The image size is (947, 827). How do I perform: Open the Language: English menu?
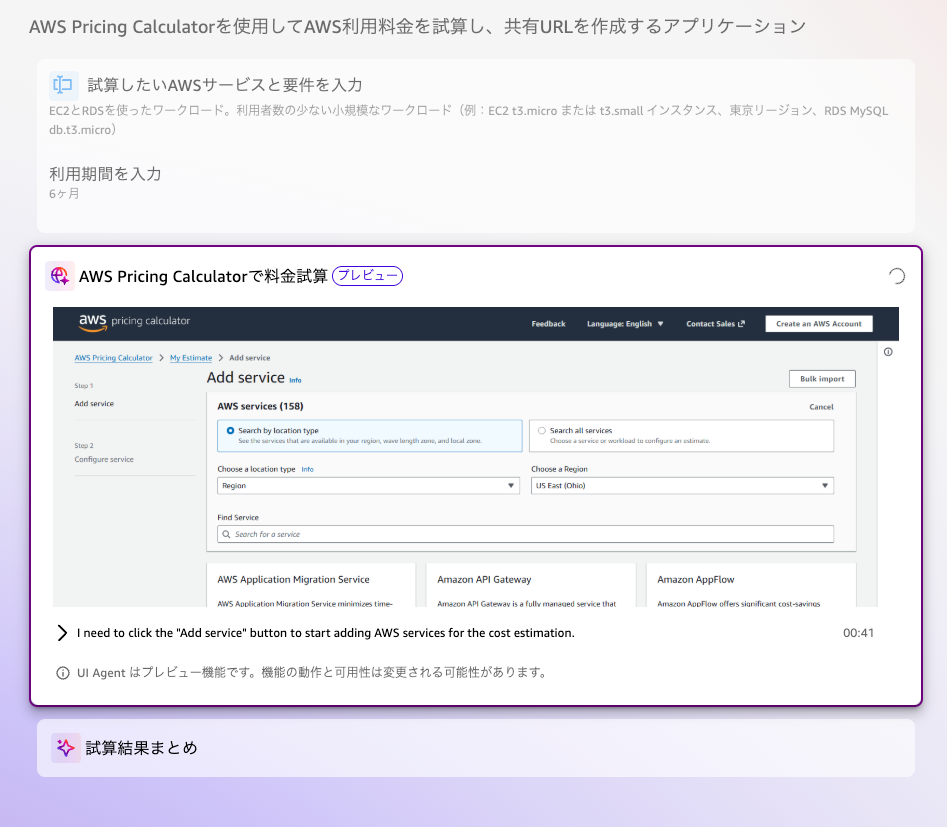pyautogui.click(x=625, y=324)
